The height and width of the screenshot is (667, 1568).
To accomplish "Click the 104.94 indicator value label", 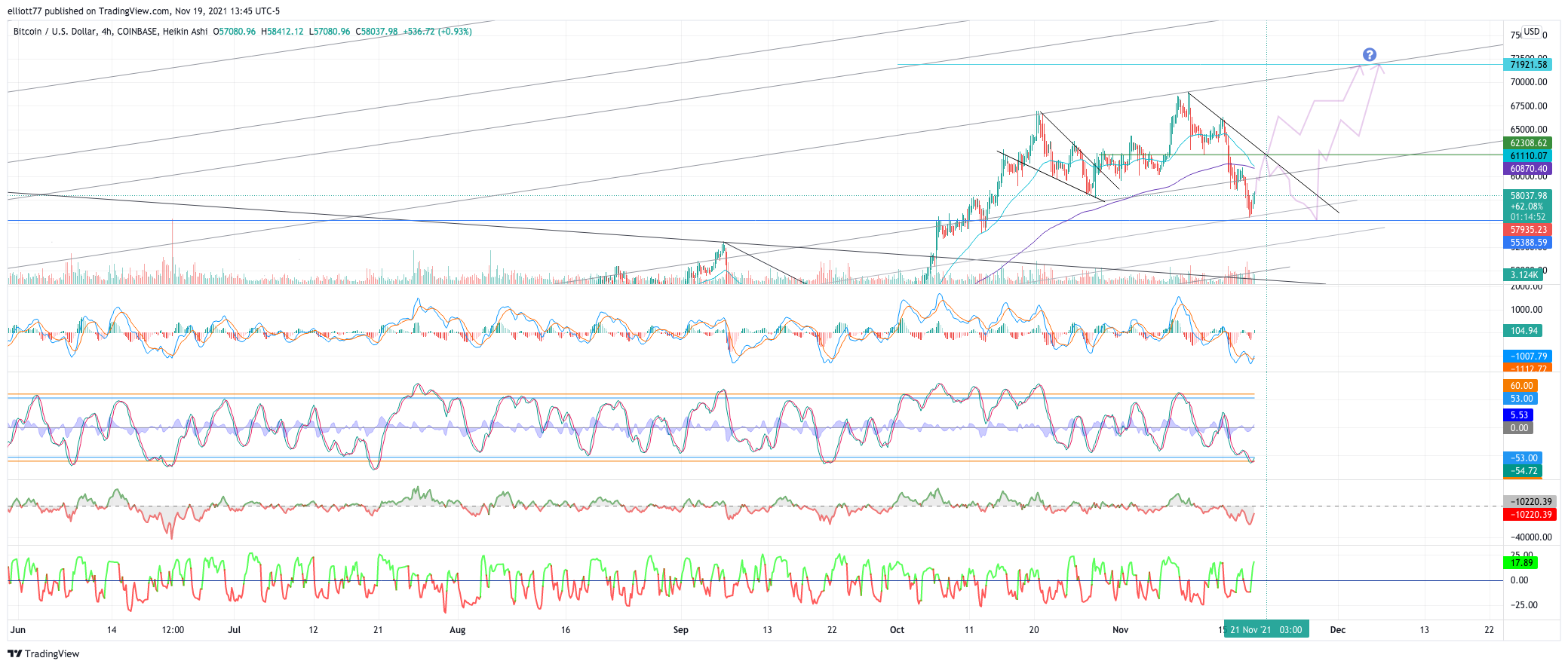I will (x=1524, y=331).
